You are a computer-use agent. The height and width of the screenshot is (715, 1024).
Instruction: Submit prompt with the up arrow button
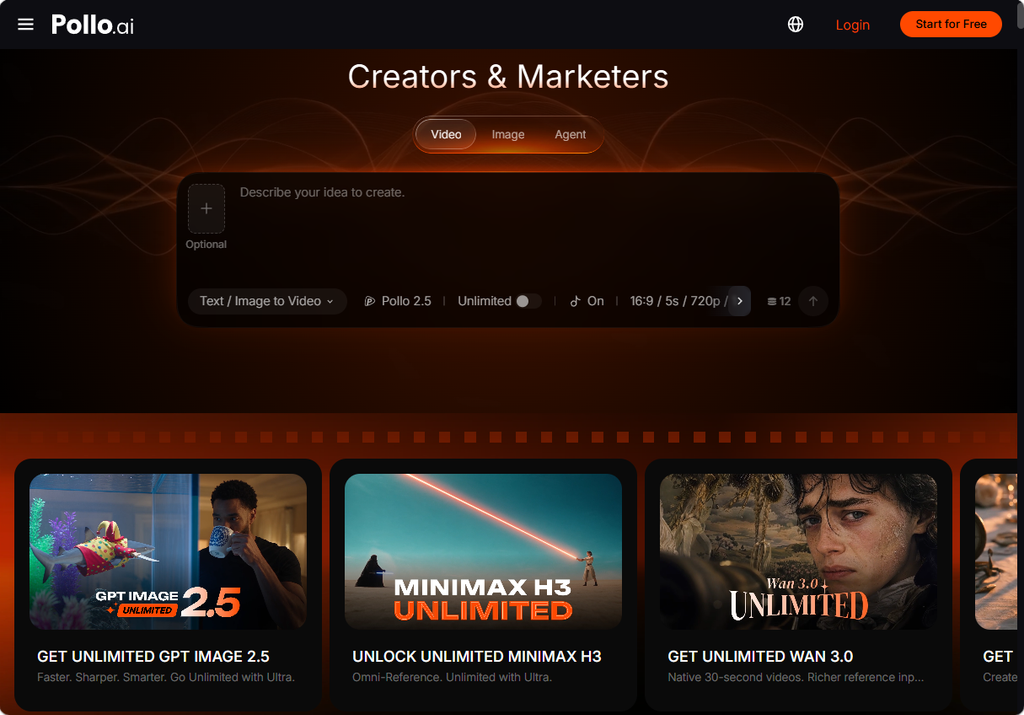813,301
